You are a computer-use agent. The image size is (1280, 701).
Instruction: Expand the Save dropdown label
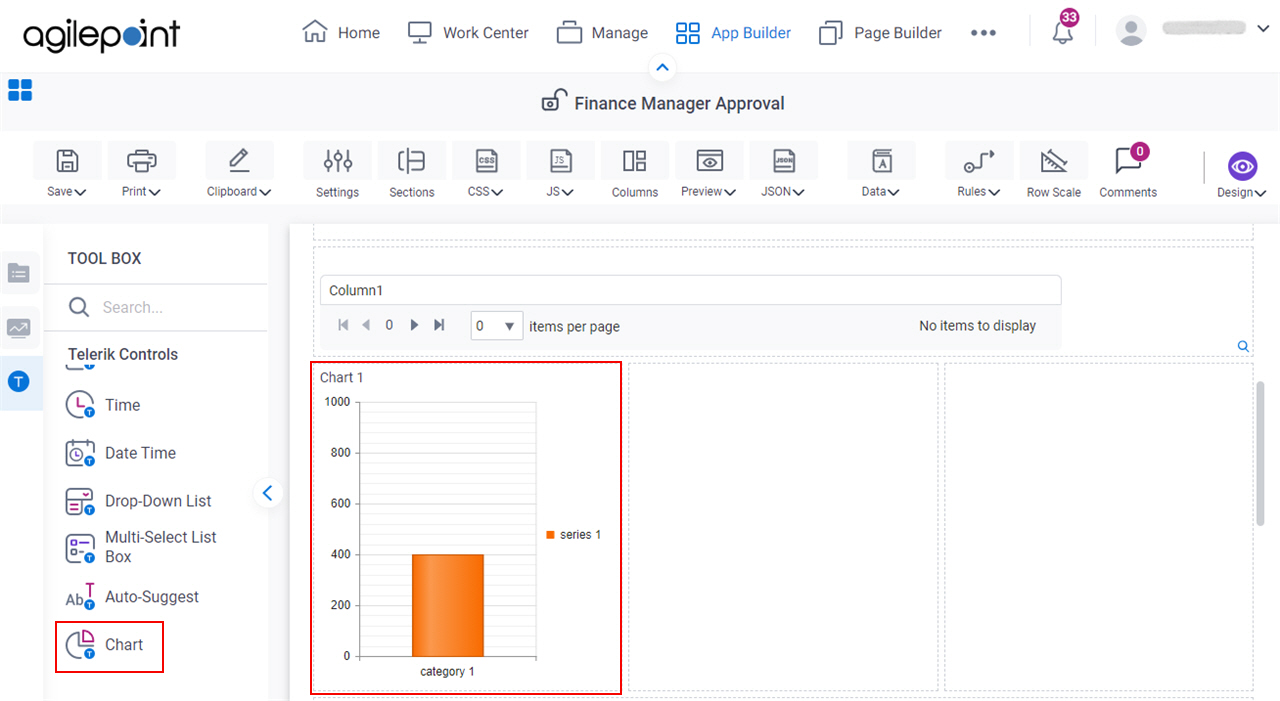tap(67, 191)
